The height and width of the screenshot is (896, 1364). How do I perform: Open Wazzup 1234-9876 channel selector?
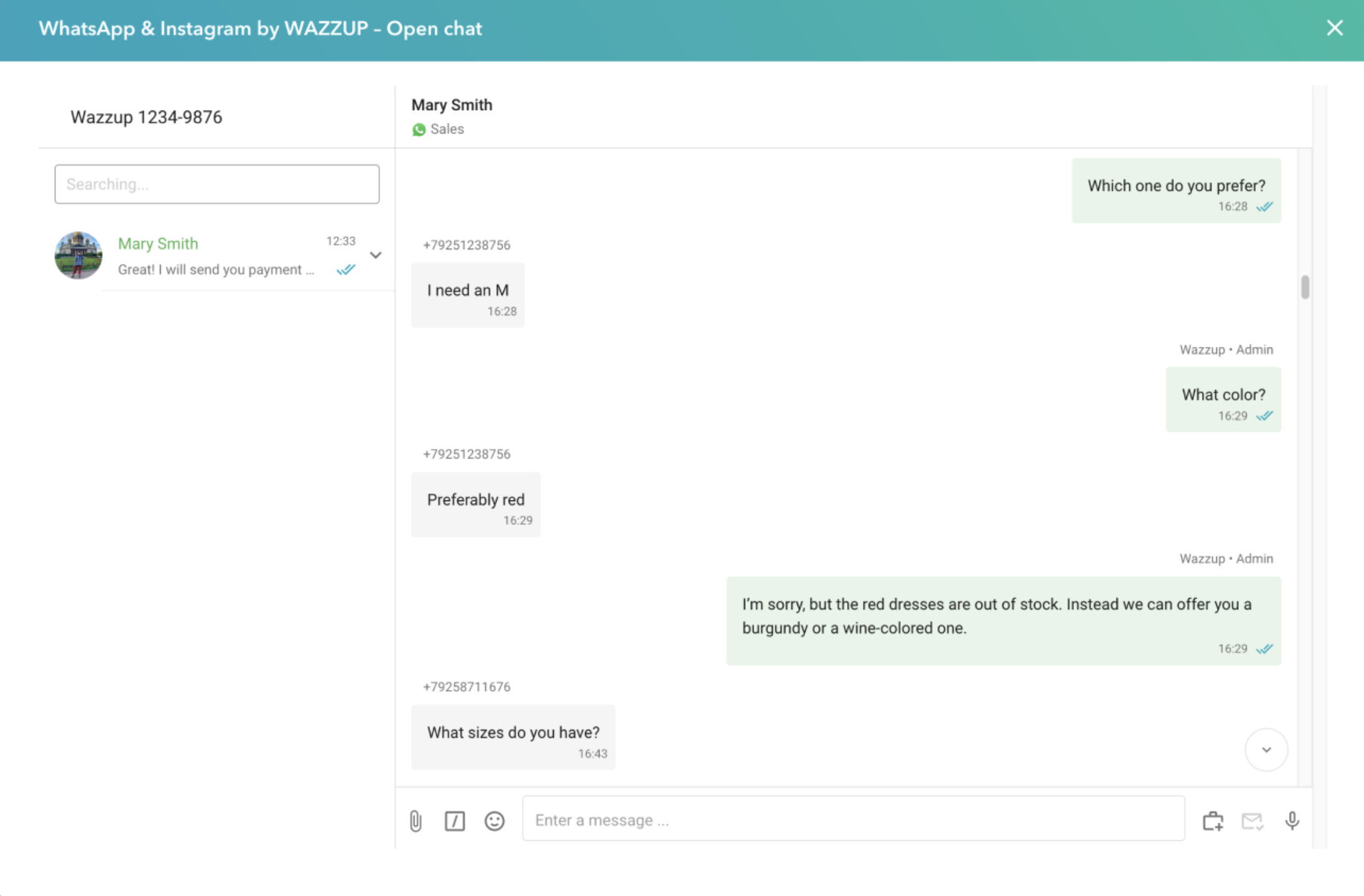(146, 117)
